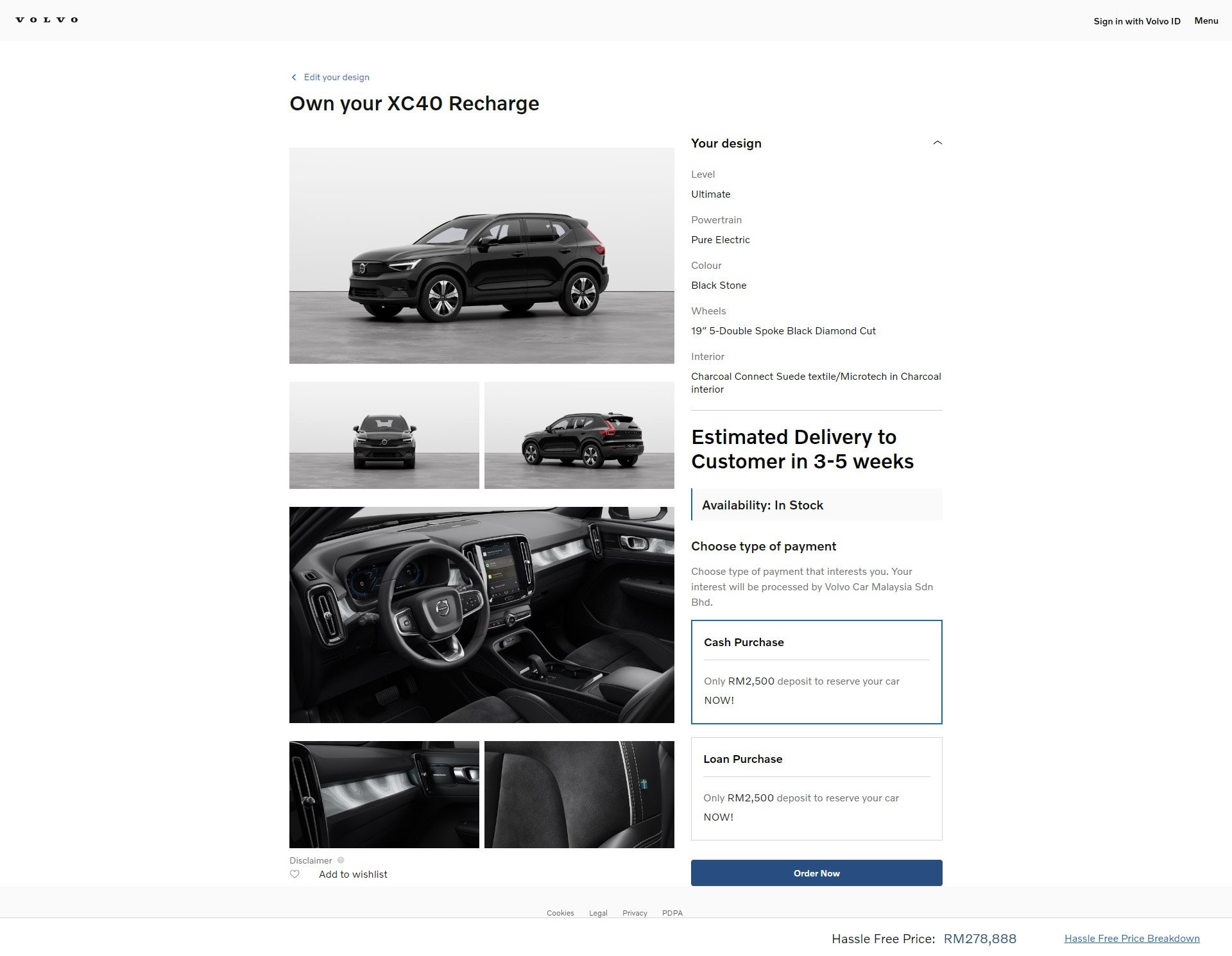Open the Menu
This screenshot has width=1232, height=956.
coord(1206,21)
